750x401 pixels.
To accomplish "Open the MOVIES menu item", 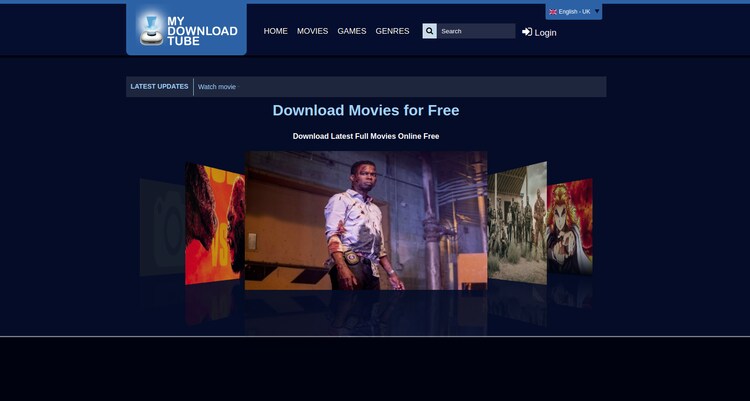I will 312,31.
